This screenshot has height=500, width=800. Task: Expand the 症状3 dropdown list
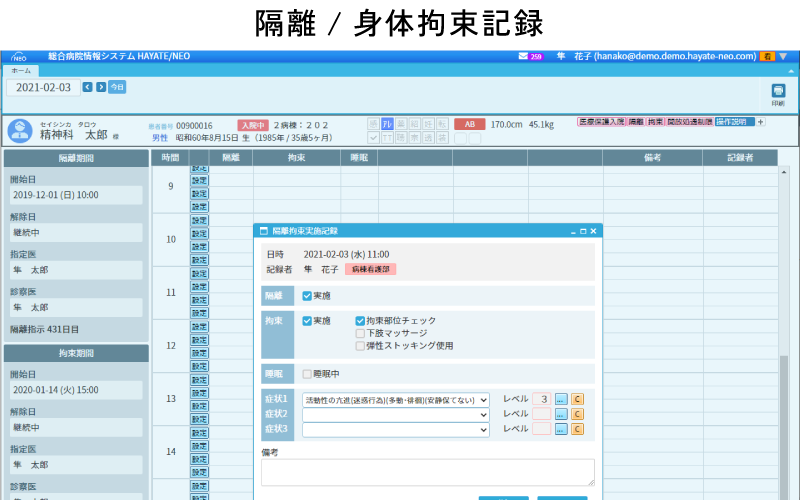[484, 429]
